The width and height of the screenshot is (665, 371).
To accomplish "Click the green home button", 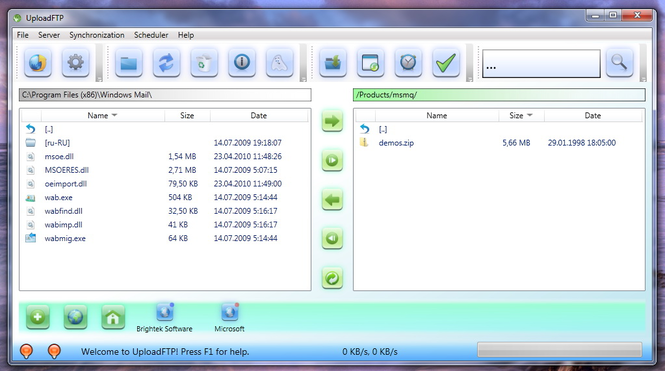I will click(113, 317).
